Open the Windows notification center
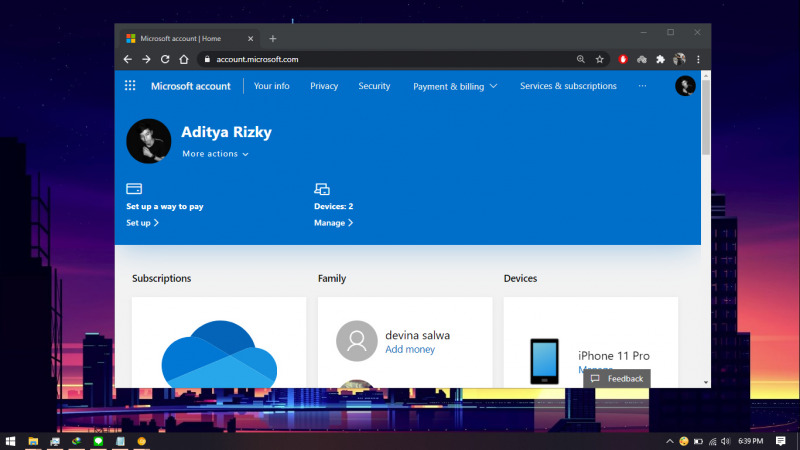This screenshot has width=800, height=450. point(781,441)
